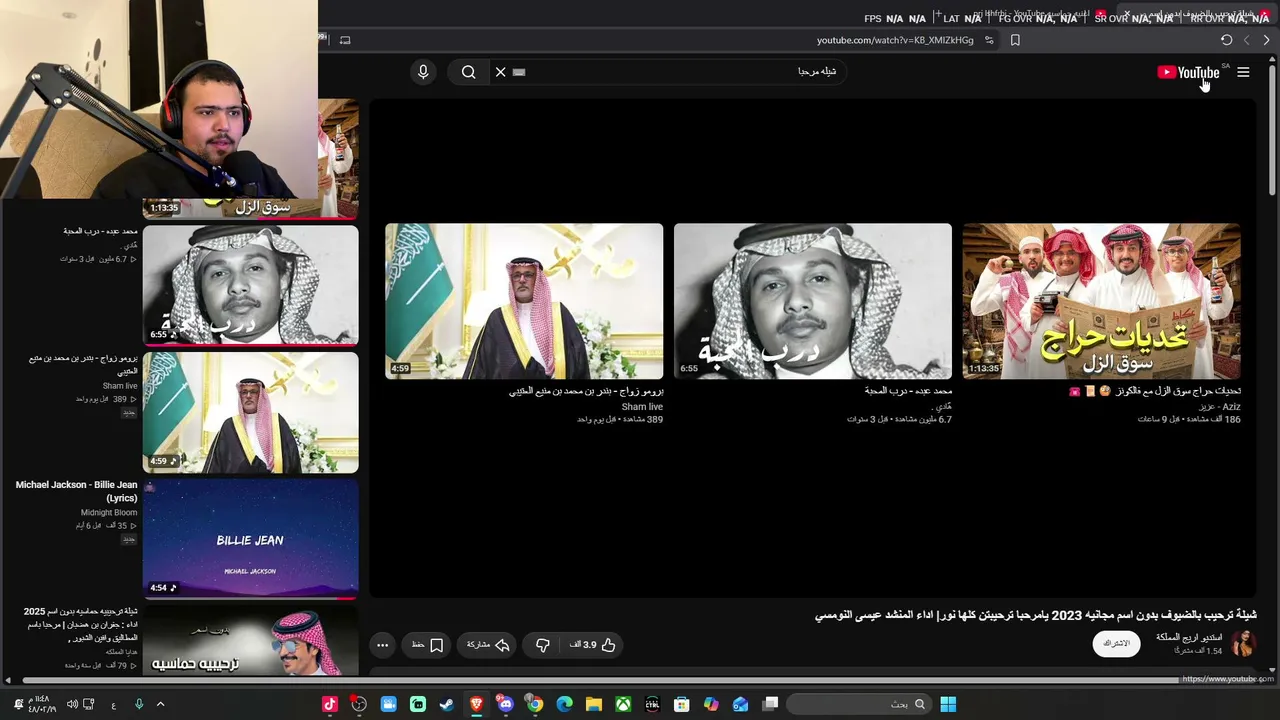The width and height of the screenshot is (1280, 720).
Task: Clear the search box with the X
Action: [501, 72]
